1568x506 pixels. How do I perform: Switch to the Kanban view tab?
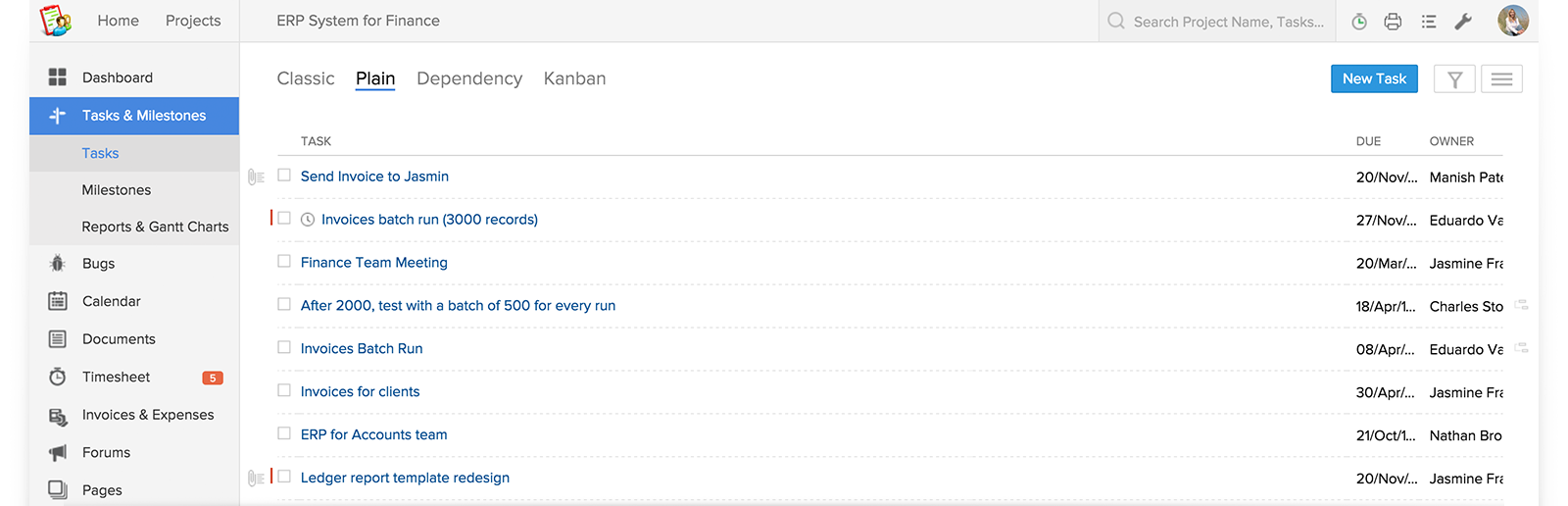[574, 78]
